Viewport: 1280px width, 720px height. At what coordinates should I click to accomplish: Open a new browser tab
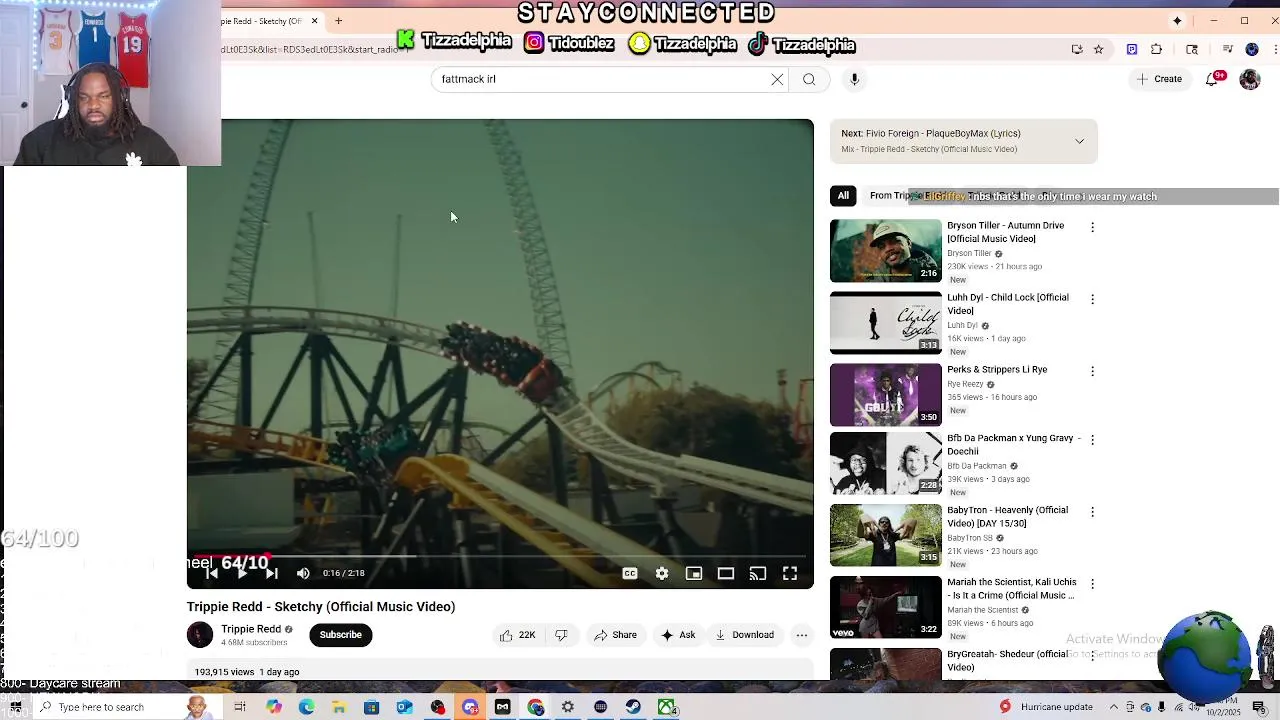click(x=338, y=21)
